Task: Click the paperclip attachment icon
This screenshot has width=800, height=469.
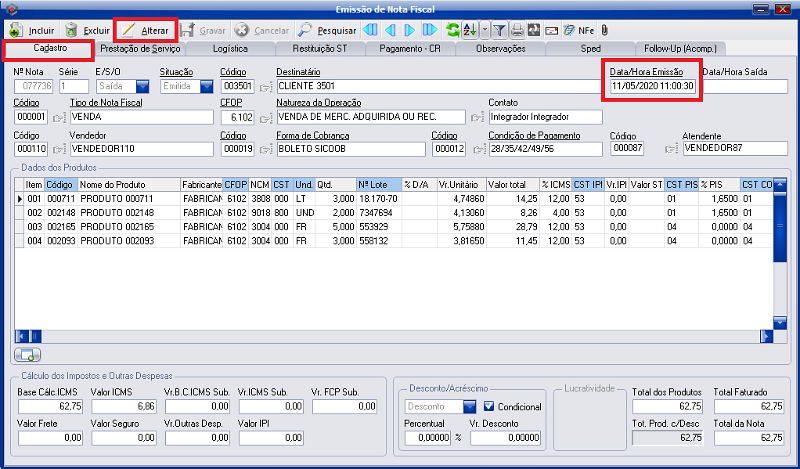Action: point(604,30)
